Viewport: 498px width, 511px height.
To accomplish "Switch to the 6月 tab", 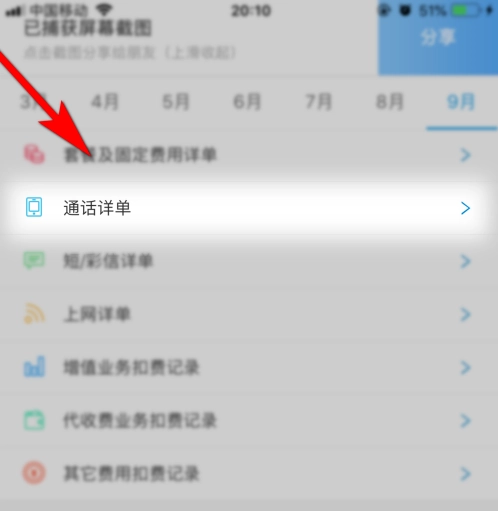I will 247,102.
